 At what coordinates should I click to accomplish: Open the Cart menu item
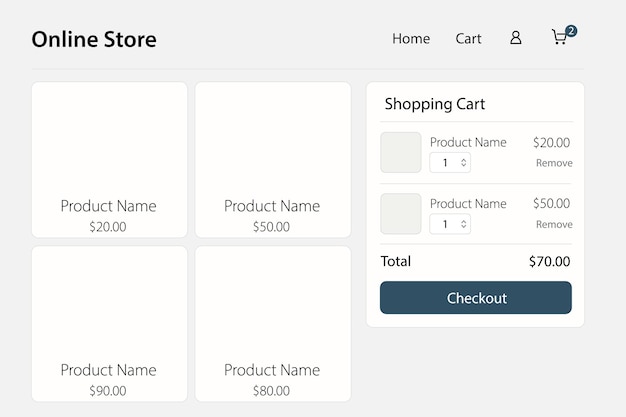pos(468,39)
